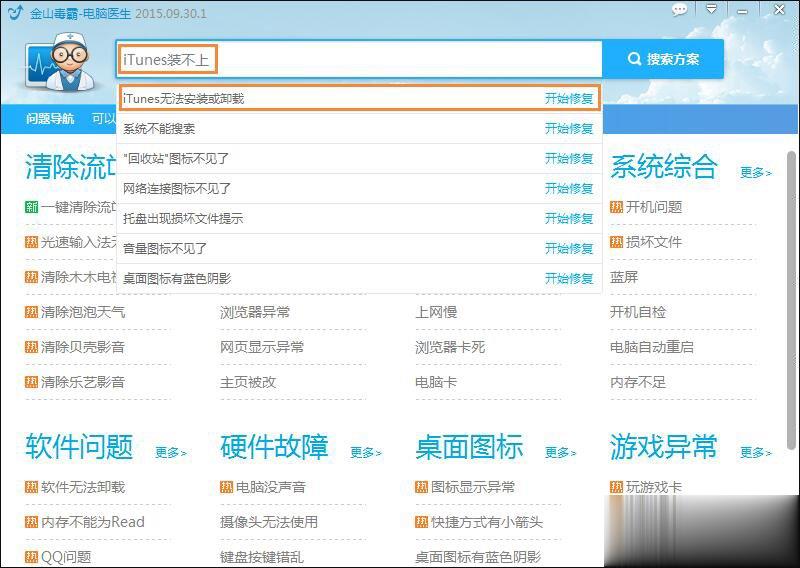Viewport: 800px width, 568px height.
Task: Click hot badge icon beside 开机问题
Action: tap(616, 207)
